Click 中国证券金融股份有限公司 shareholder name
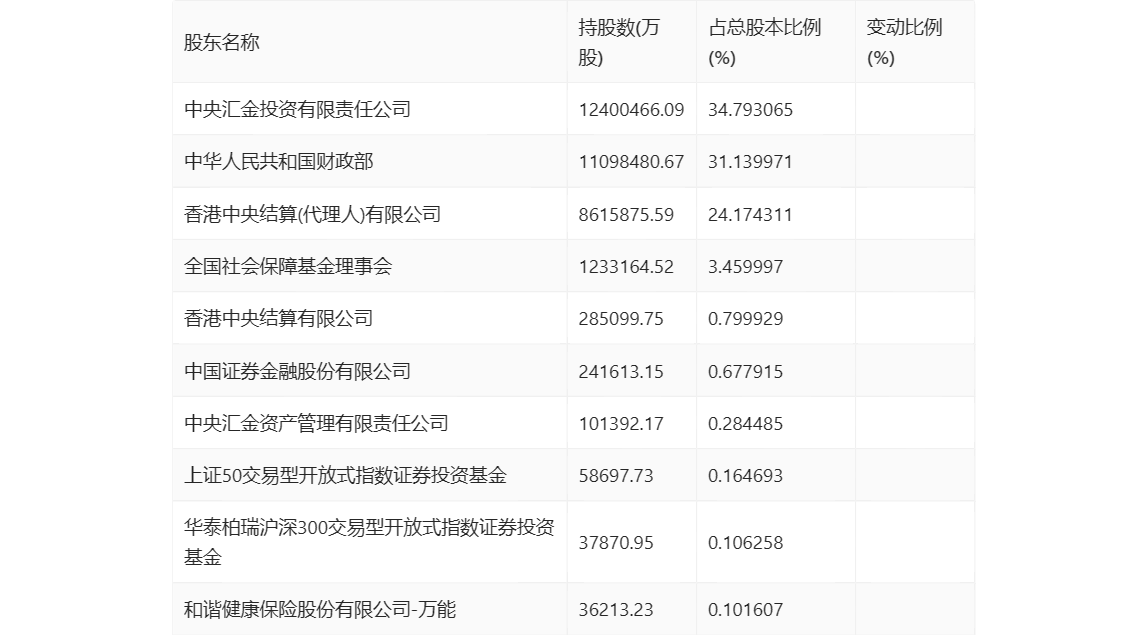 [298, 372]
